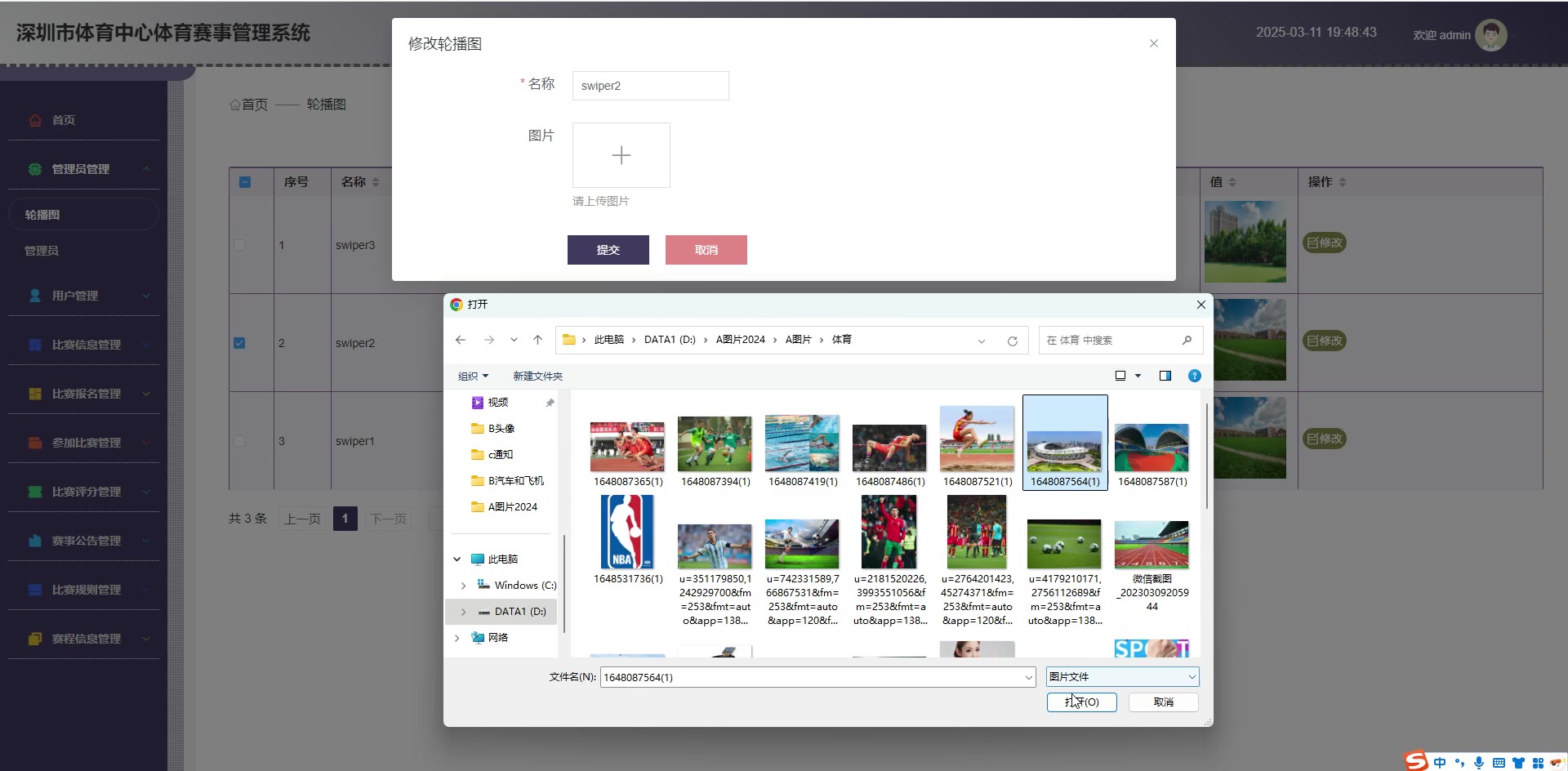Click the 首页 home icon in sidebar
Viewport: 1568px width, 771px height.
coord(35,120)
